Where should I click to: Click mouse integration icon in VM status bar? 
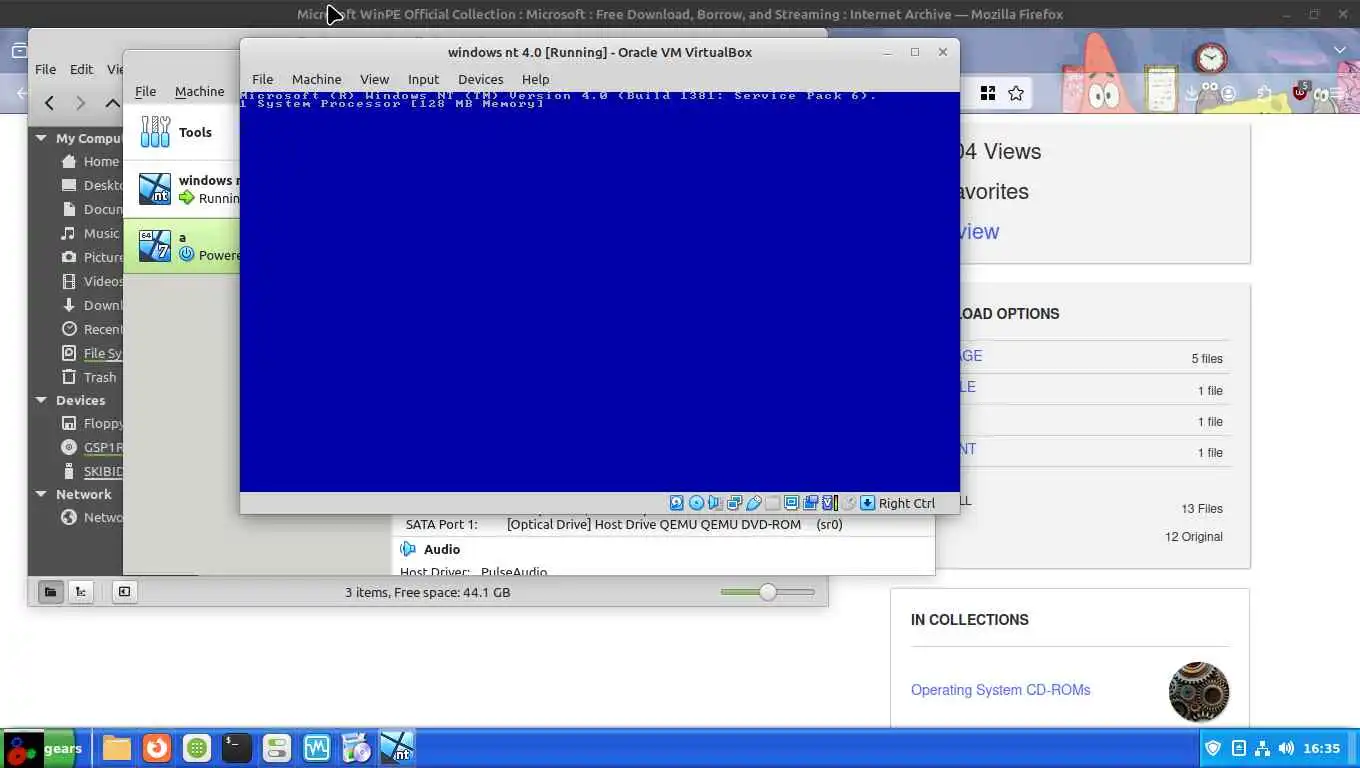pyautogui.click(x=849, y=503)
